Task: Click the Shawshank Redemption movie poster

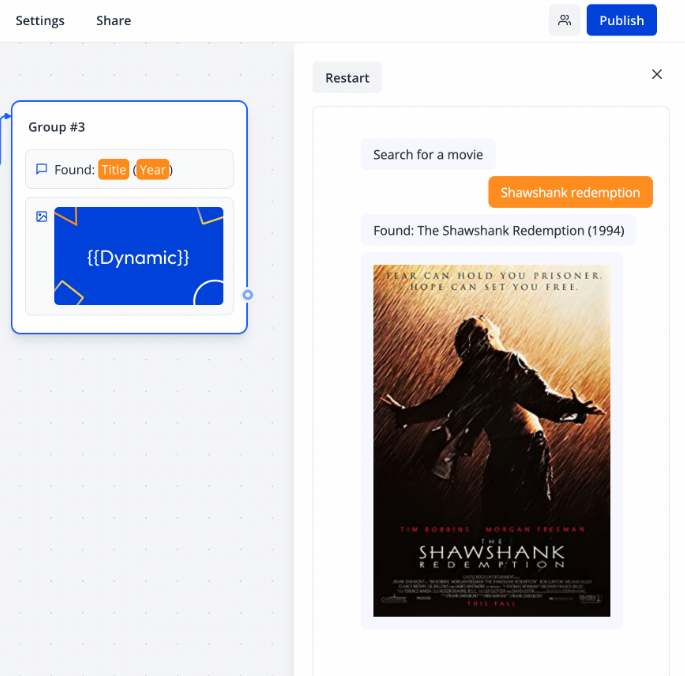Action: 491,440
